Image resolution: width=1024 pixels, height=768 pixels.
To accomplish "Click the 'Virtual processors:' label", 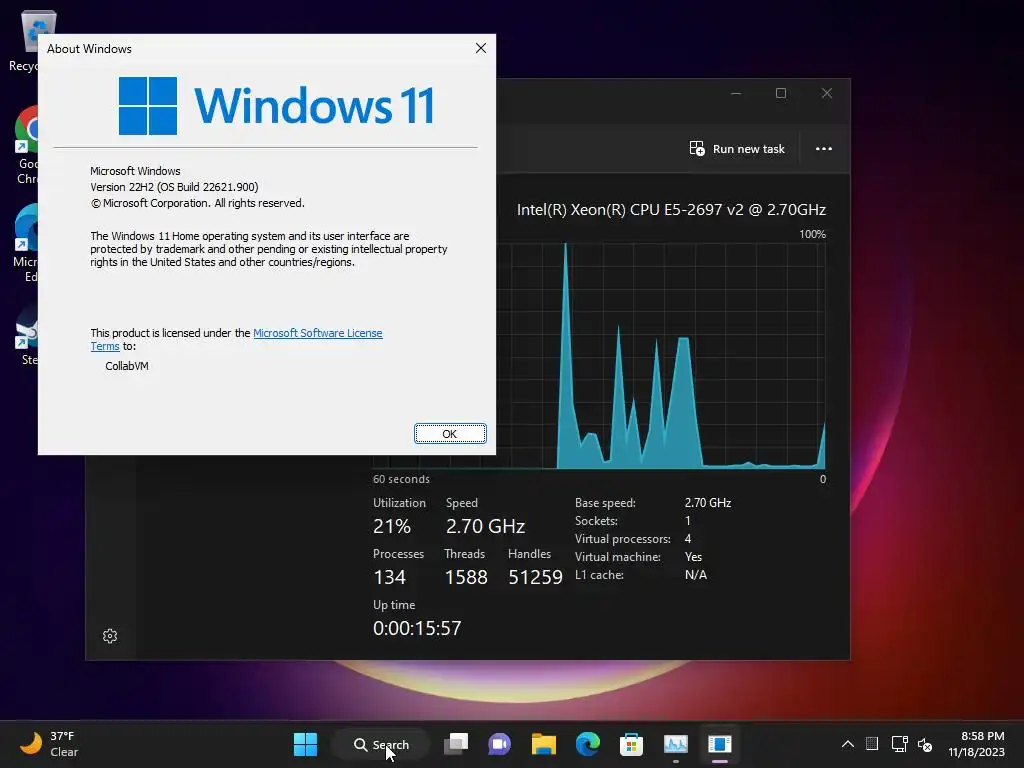I will (x=622, y=539).
